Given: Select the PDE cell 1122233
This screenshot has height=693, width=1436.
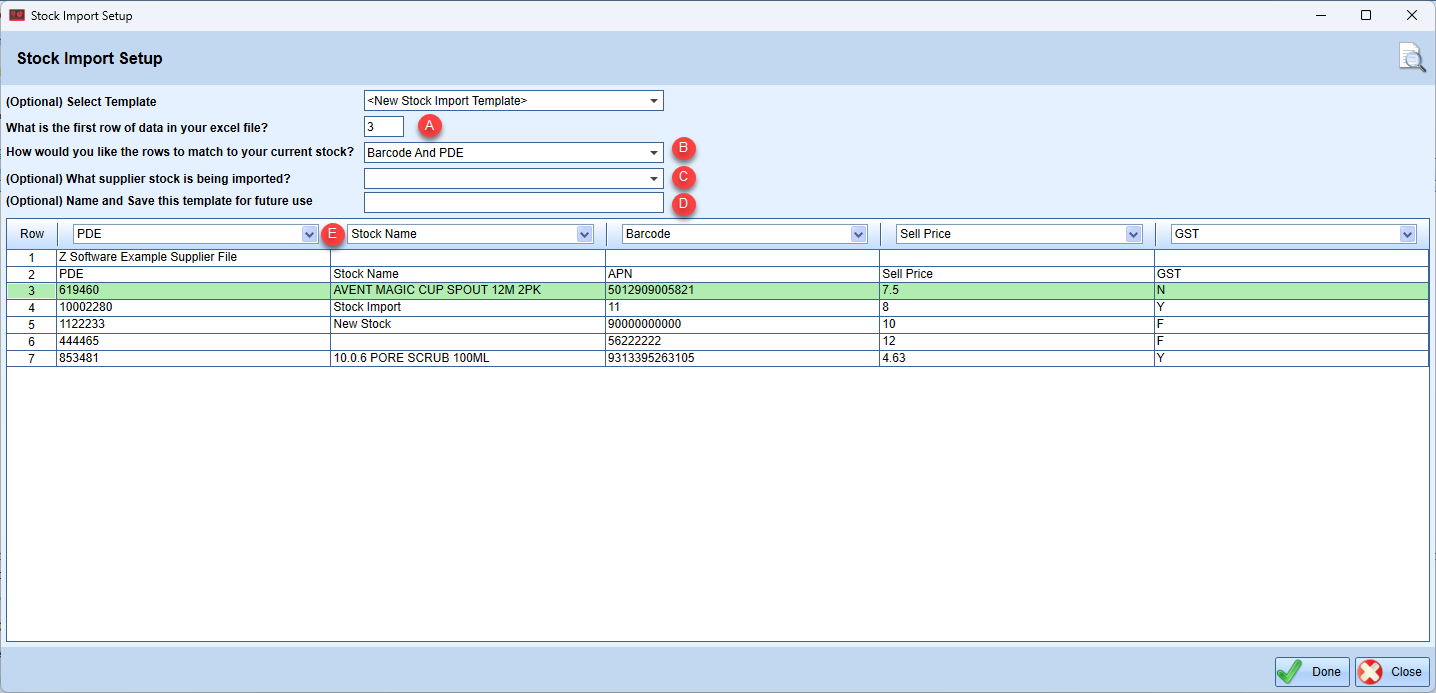Looking at the screenshot, I should click(x=193, y=324).
